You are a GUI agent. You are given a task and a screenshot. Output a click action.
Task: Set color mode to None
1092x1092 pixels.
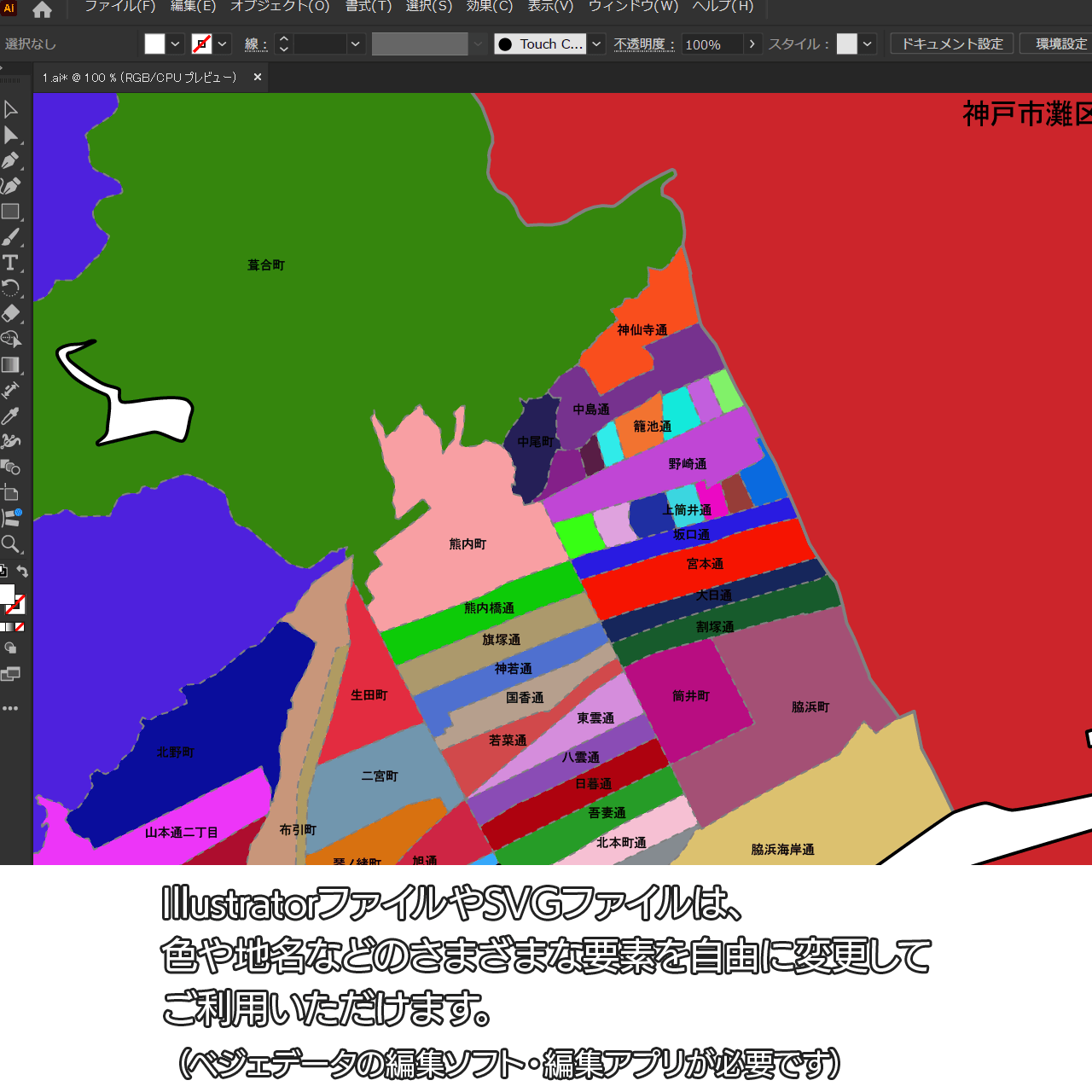pyautogui.click(x=20, y=627)
